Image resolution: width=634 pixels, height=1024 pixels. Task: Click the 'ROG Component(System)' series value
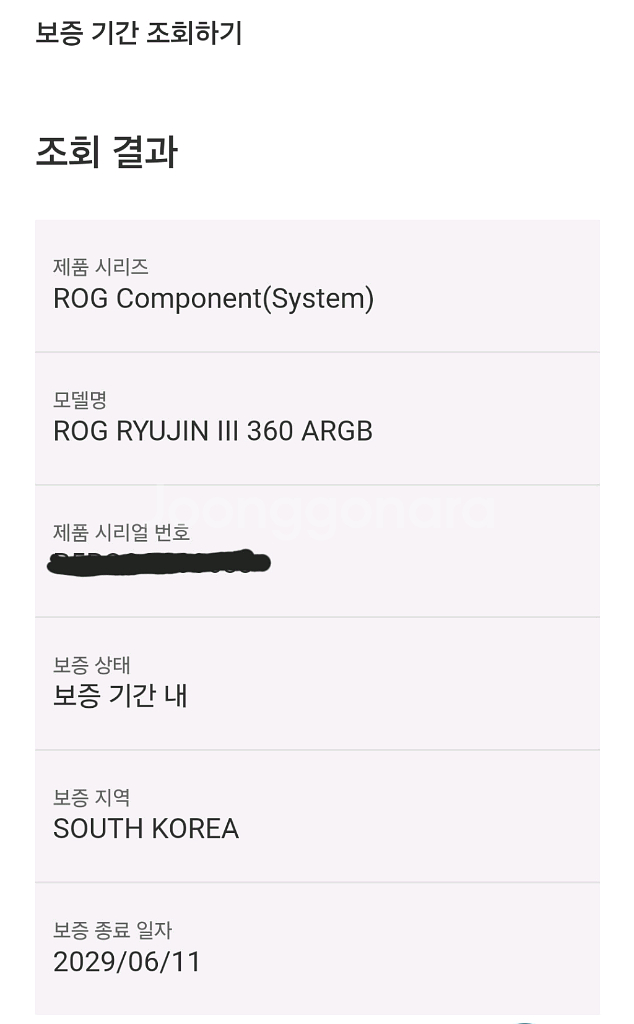(x=213, y=298)
